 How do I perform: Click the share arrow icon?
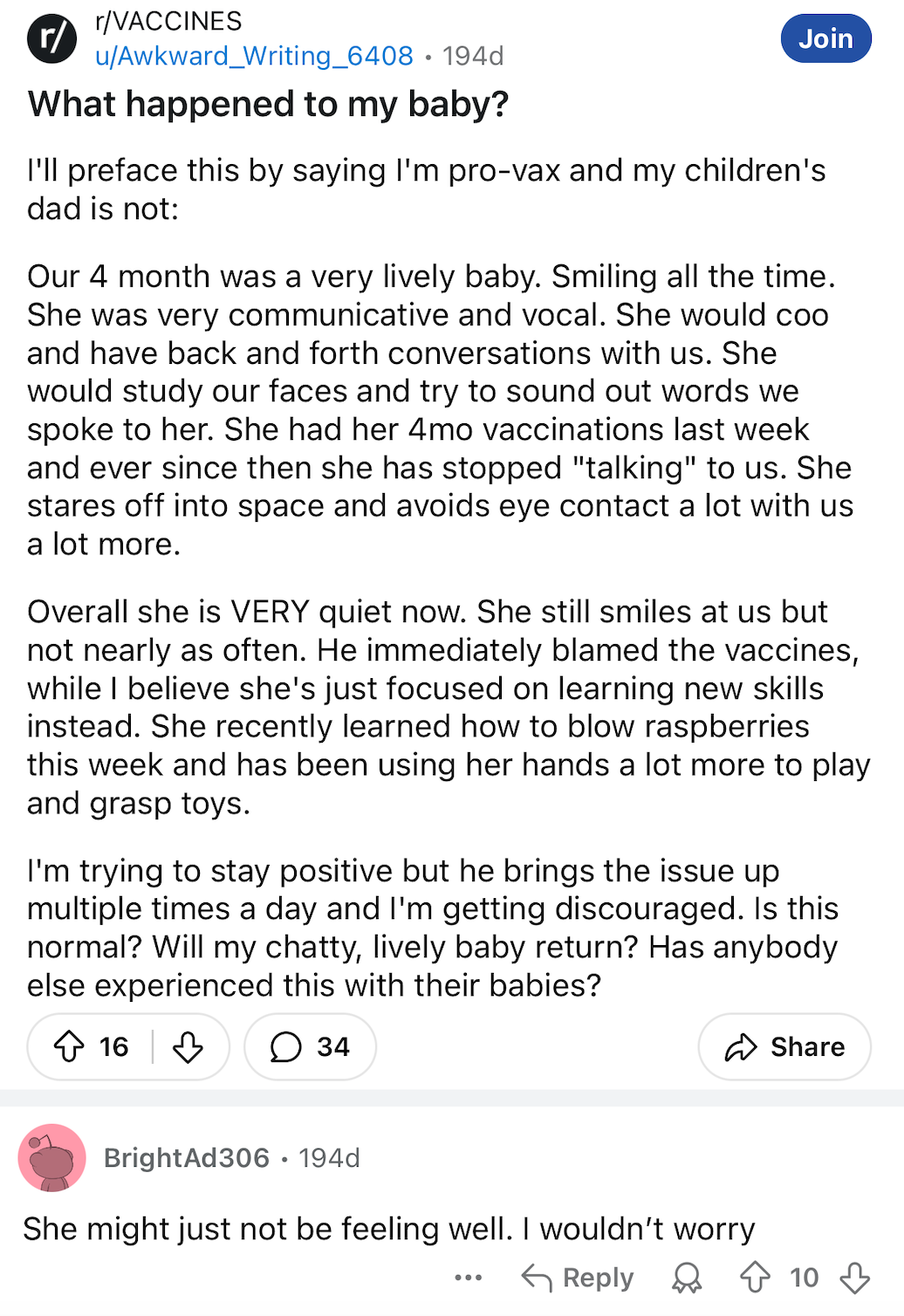click(x=741, y=1046)
